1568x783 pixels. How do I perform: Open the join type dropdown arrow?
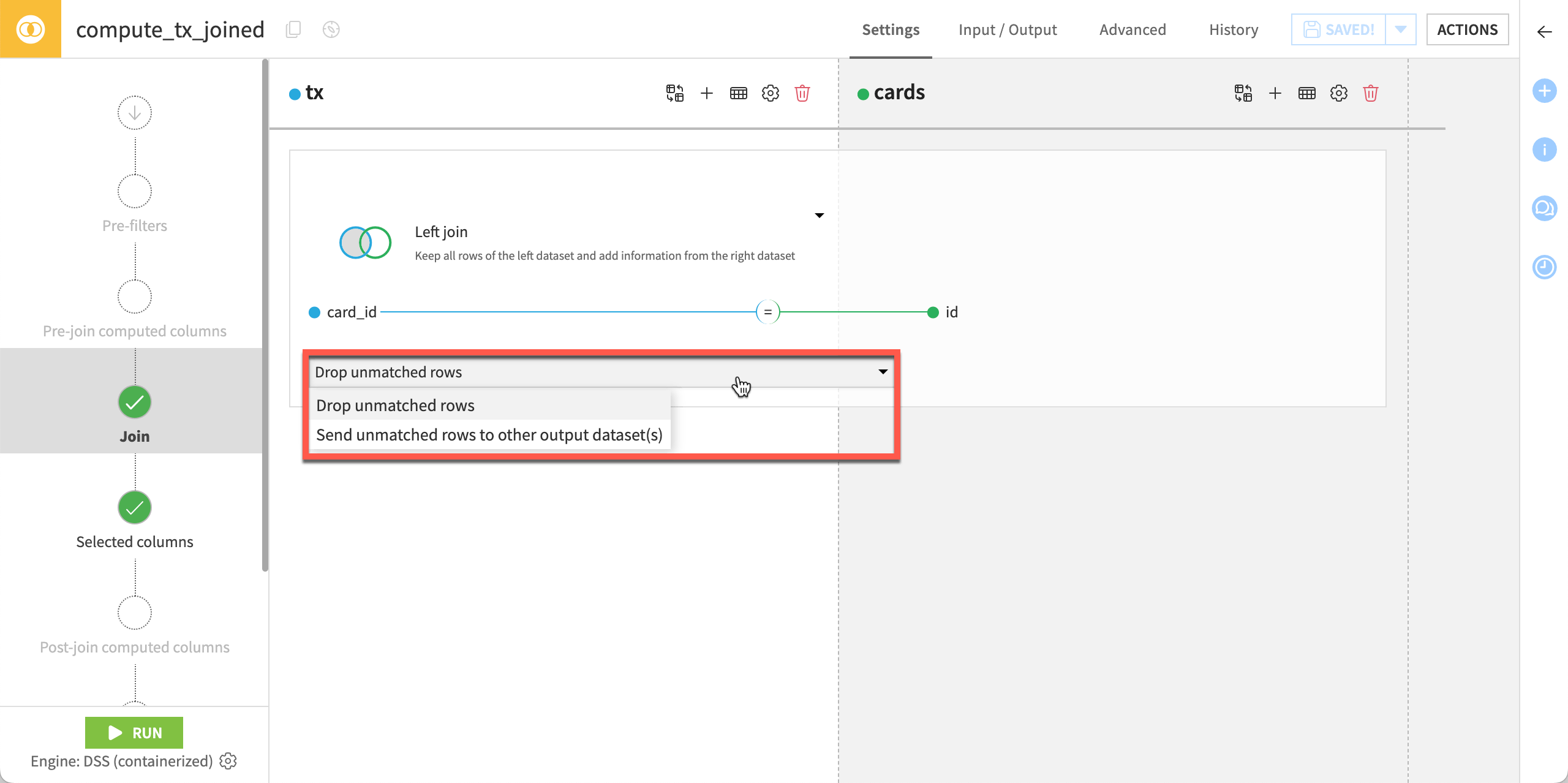(x=820, y=215)
